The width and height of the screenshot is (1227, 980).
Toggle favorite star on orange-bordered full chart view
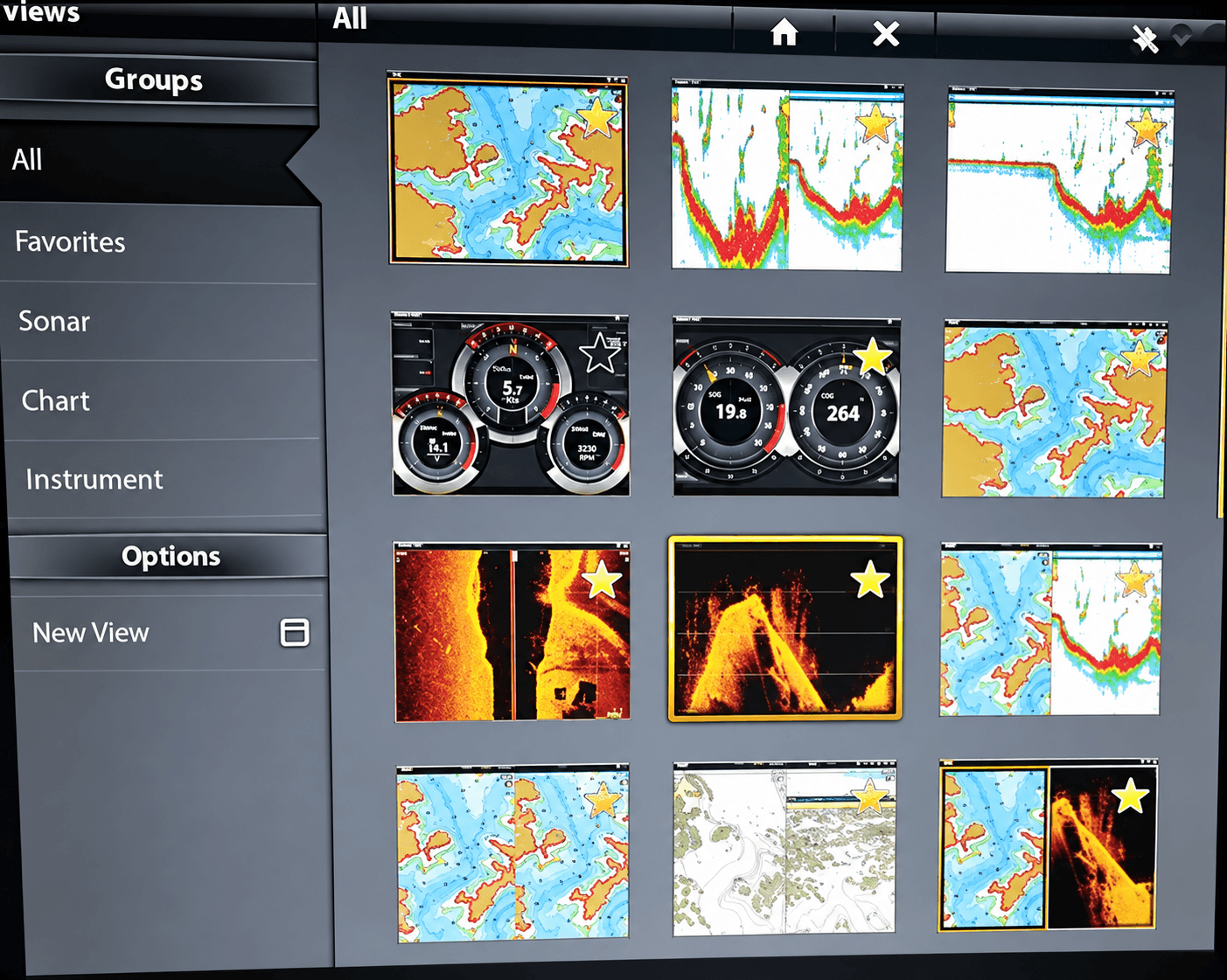pos(597,118)
